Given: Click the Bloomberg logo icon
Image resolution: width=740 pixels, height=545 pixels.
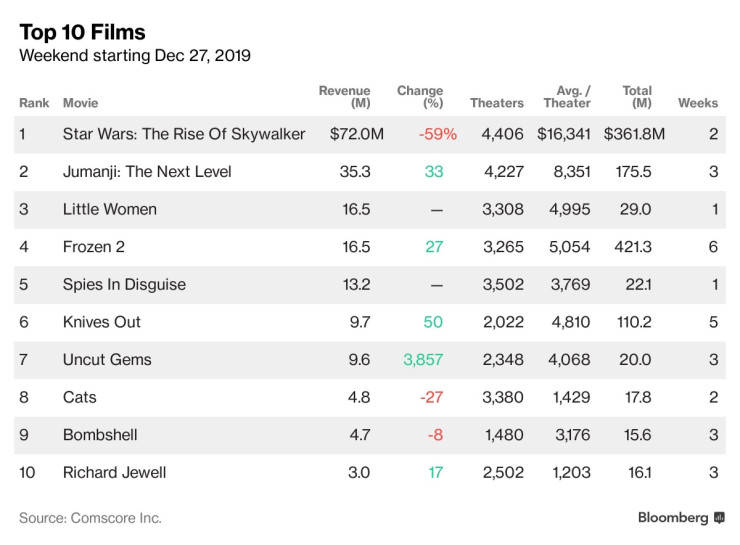Looking at the screenshot, I should click(718, 518).
